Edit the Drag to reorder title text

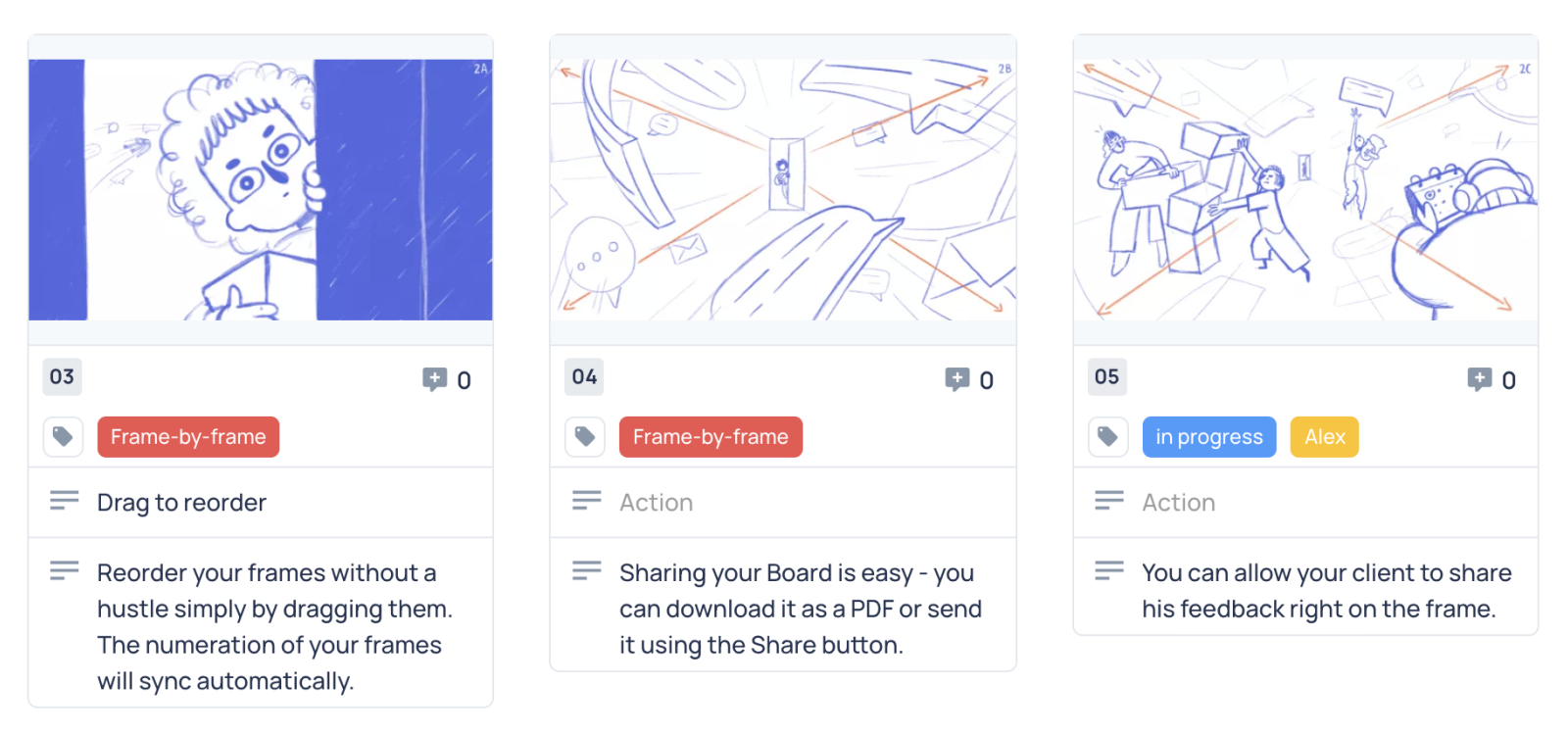181,503
